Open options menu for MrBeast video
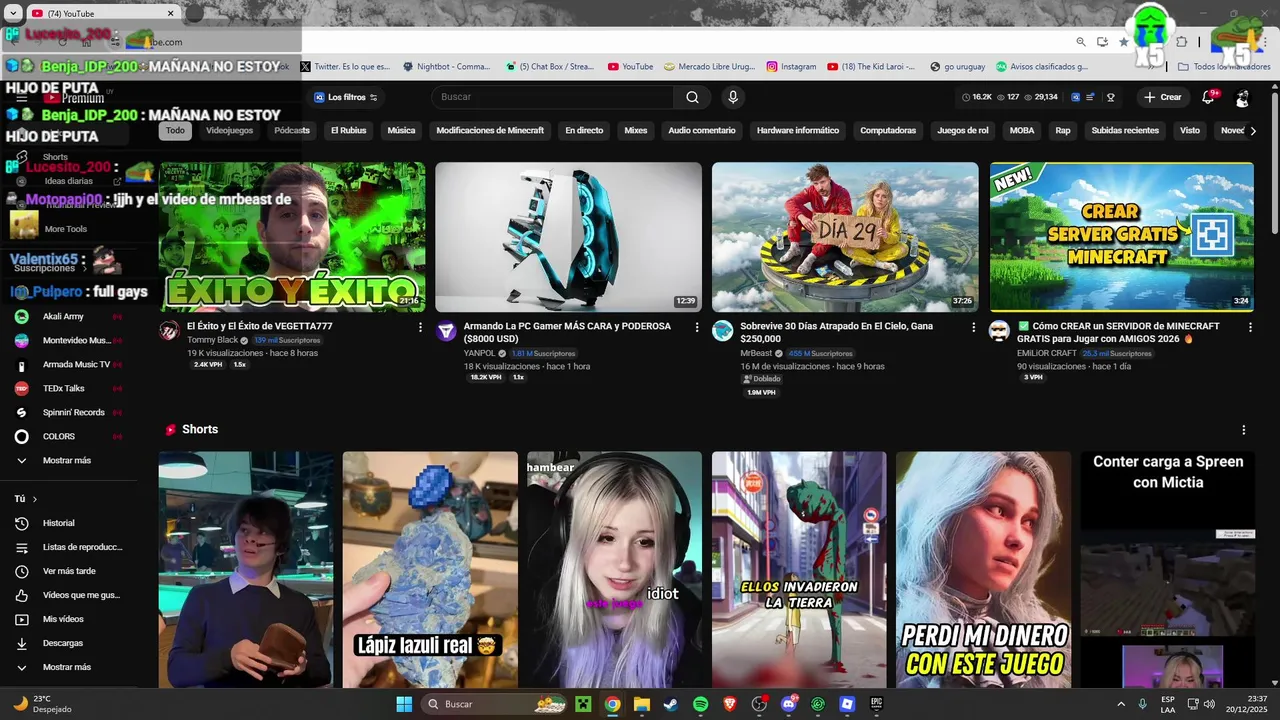Image resolution: width=1280 pixels, height=720 pixels. (x=973, y=327)
